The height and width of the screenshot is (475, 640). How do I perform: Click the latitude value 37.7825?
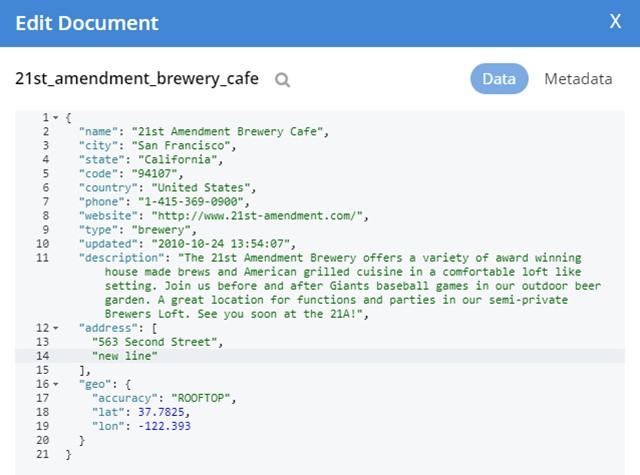coord(161,412)
